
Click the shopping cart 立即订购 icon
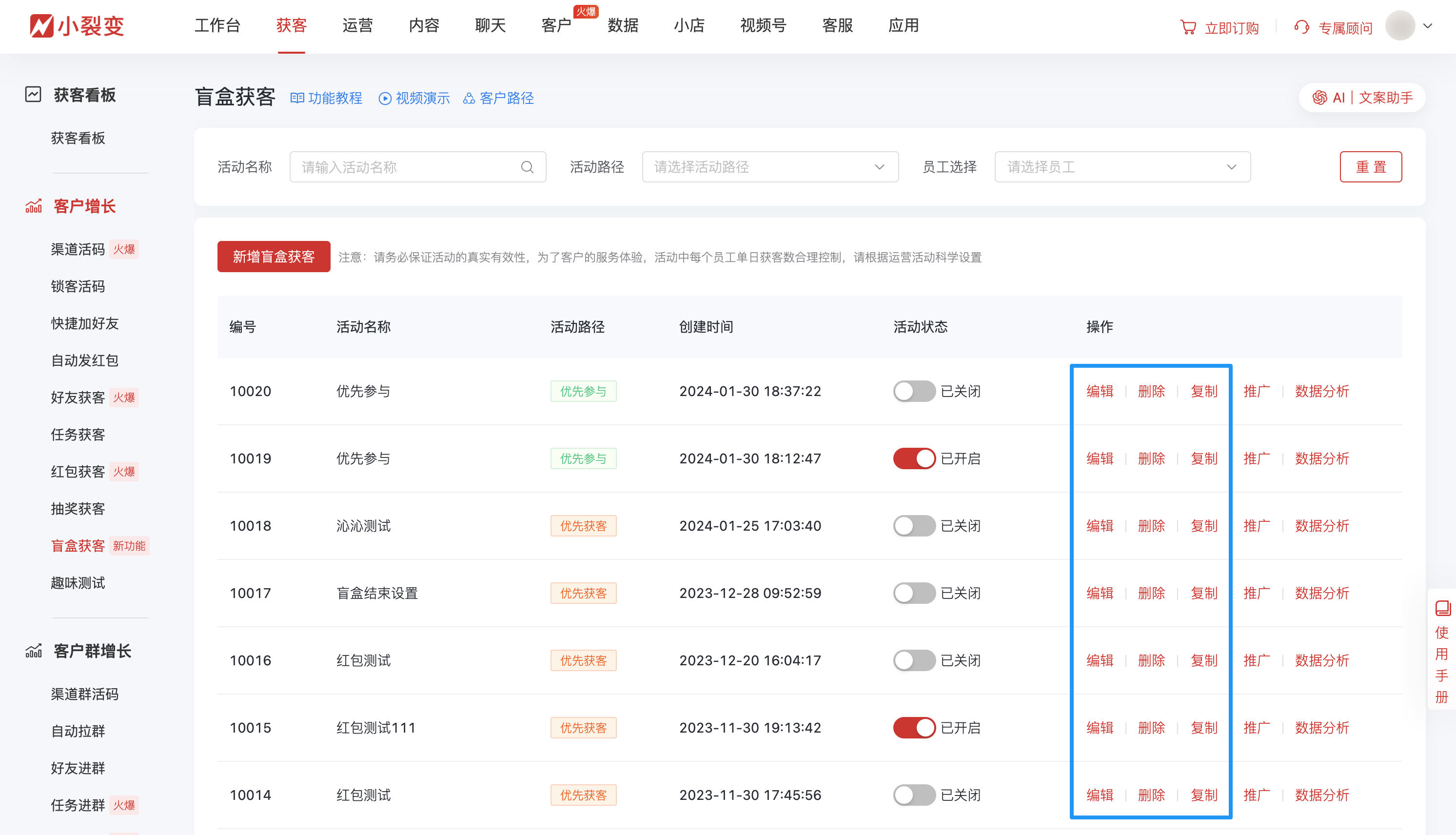coord(1188,28)
